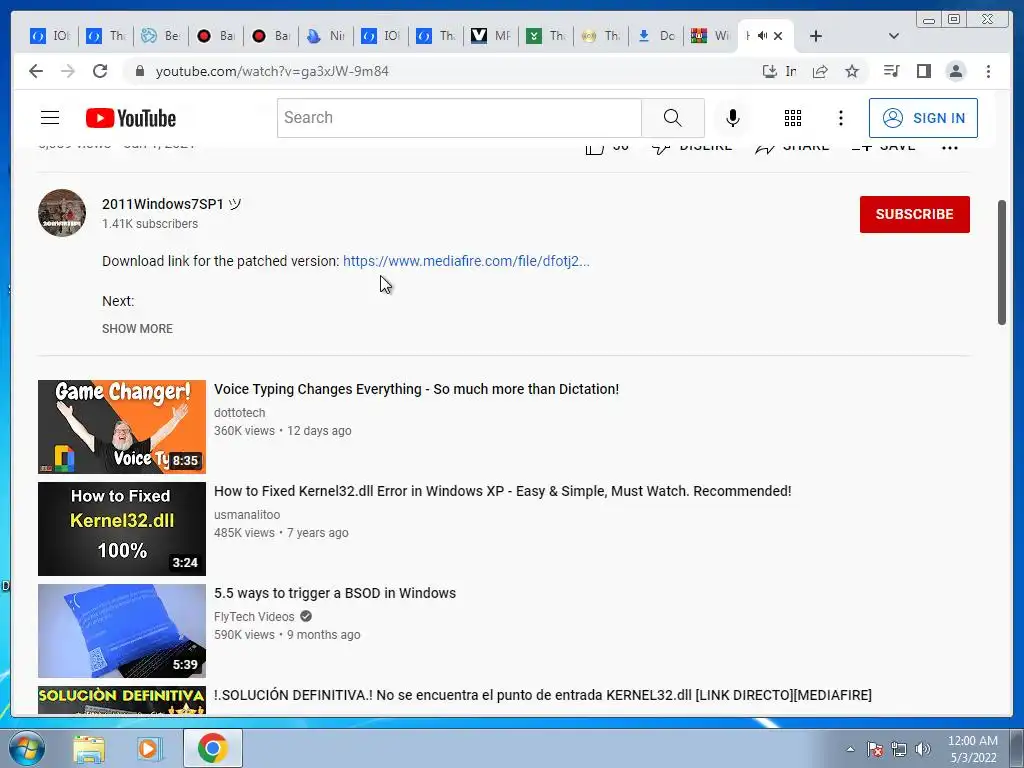Open Windows Explorer from the taskbar
This screenshot has height=768, width=1024.
89,749
